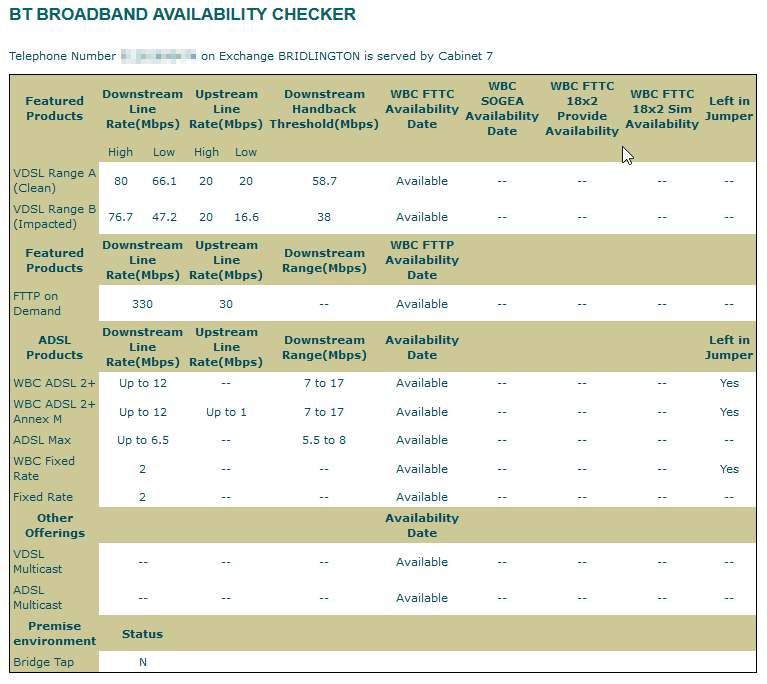Click the 'VDSL Multicast' row label
The image size is (767, 684).
click(38, 561)
